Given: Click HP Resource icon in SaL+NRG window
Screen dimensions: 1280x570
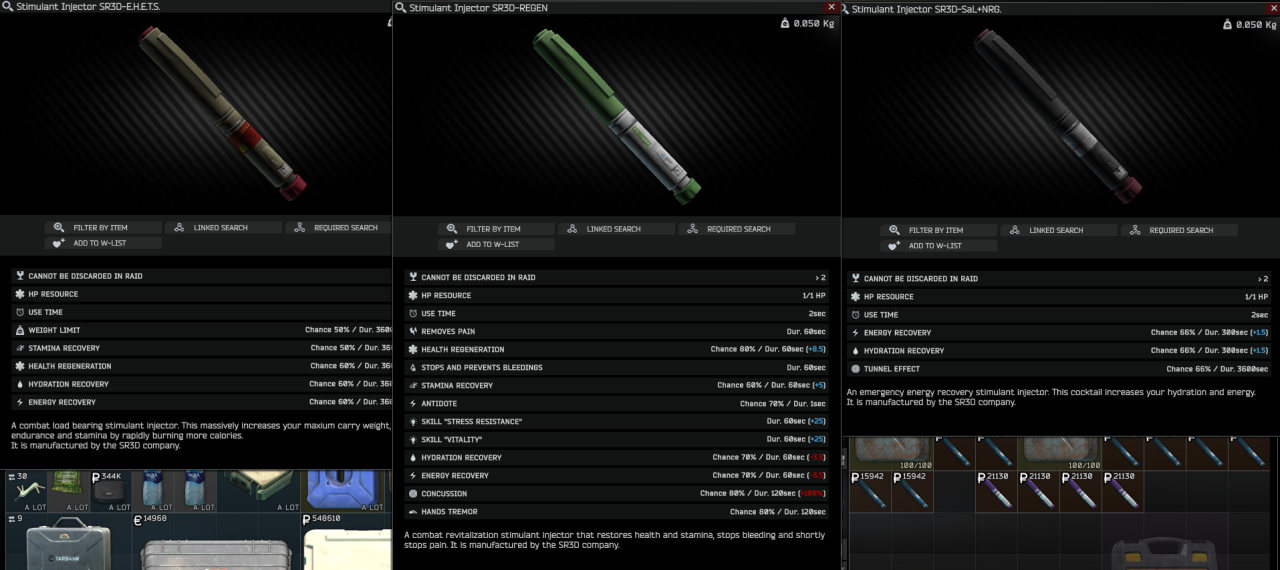Looking at the screenshot, I should click(x=855, y=296).
